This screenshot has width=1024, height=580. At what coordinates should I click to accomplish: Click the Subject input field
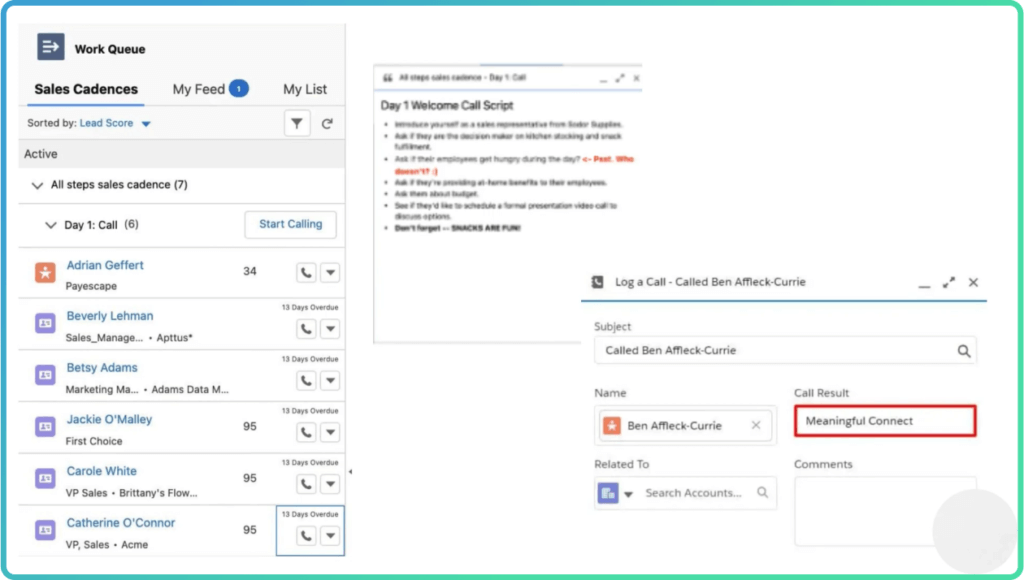[785, 351]
